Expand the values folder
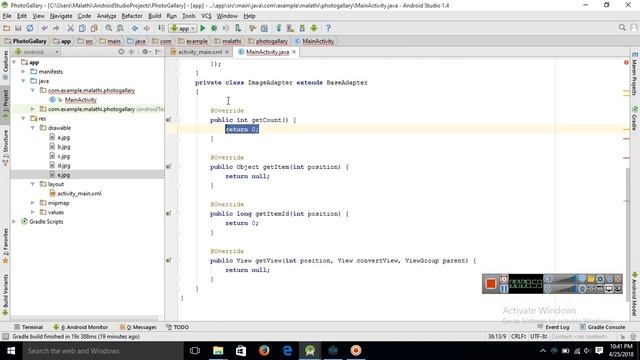This screenshot has height=360, width=640. (33, 212)
